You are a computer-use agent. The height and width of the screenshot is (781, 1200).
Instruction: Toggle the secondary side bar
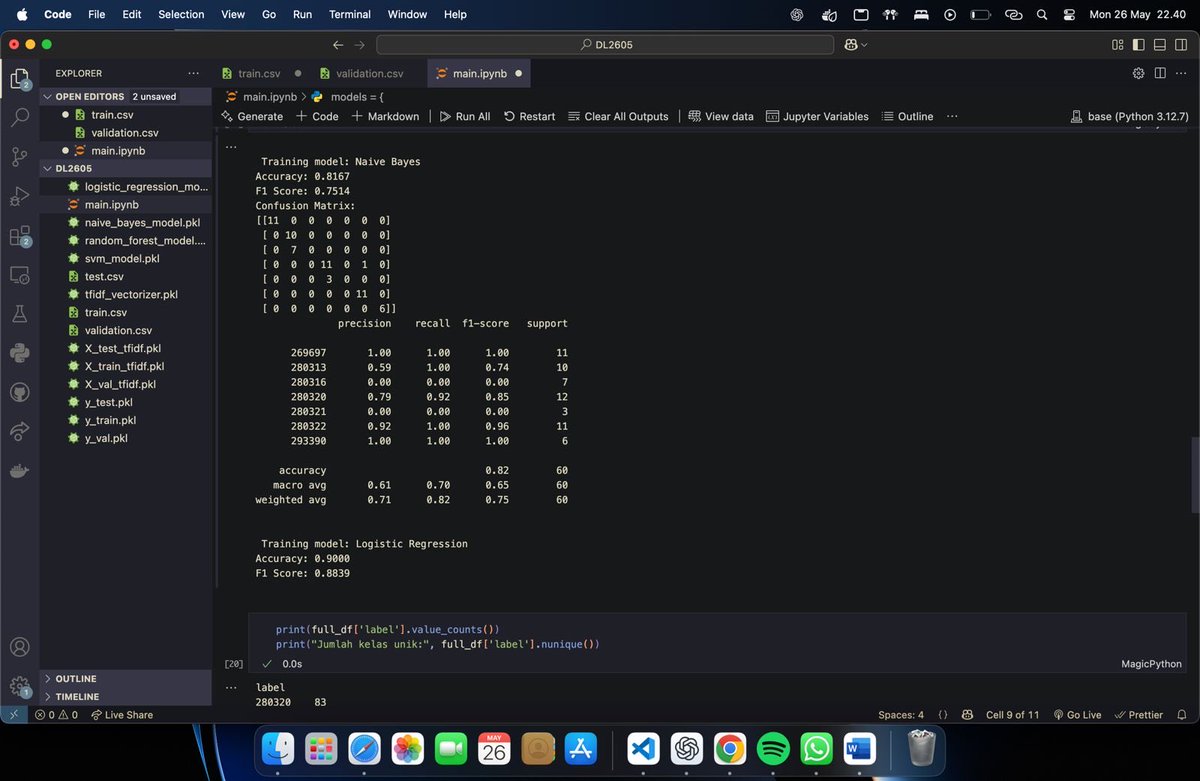pyautogui.click(x=1181, y=45)
